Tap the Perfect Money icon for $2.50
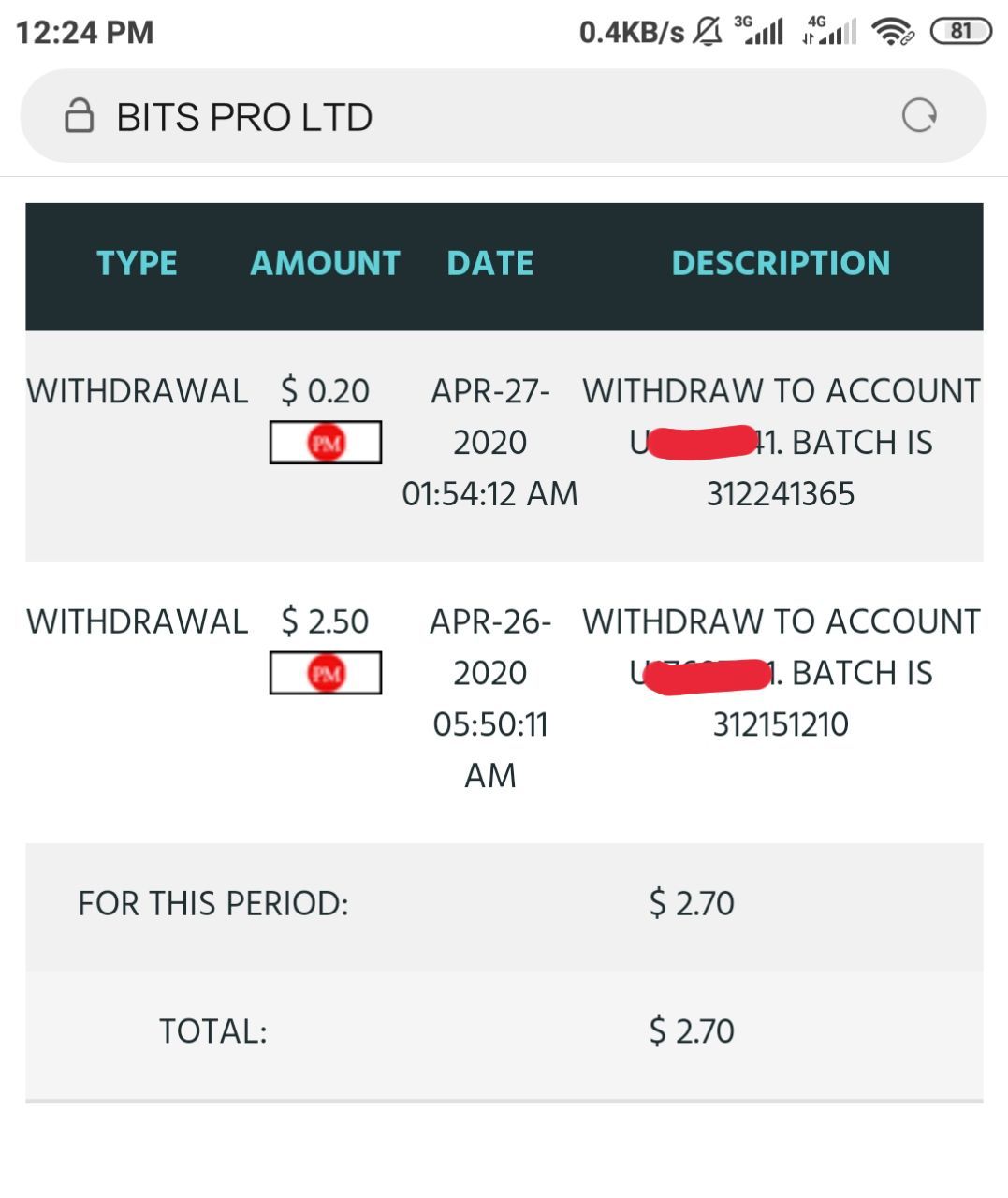Screen dimensions: 1008x1198 (x=326, y=673)
